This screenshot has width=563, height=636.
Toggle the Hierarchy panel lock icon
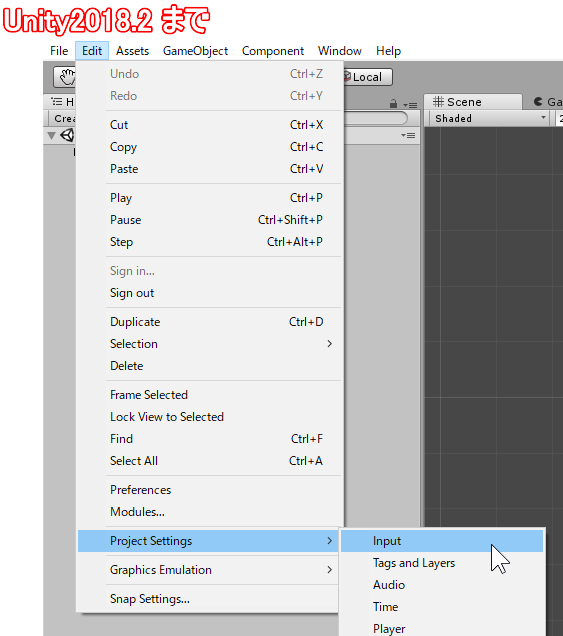coord(393,104)
